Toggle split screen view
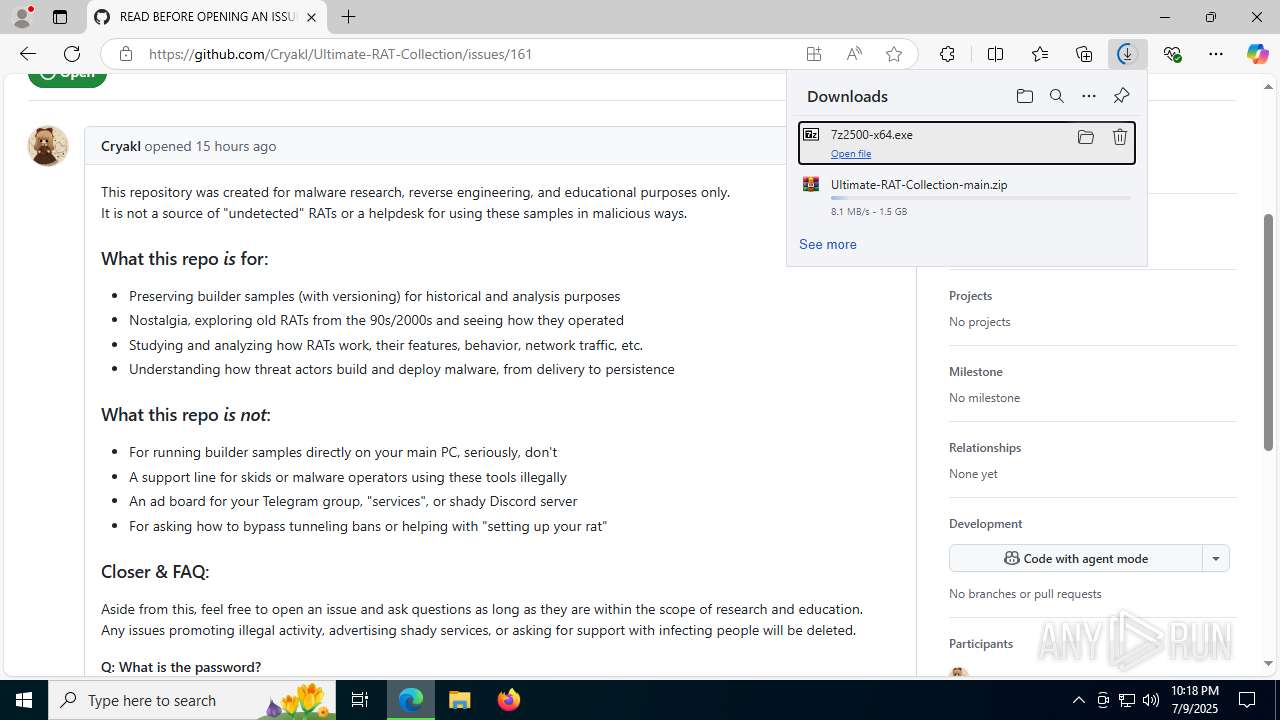Screen dimensions: 1280x720 pyautogui.click(x=995, y=54)
